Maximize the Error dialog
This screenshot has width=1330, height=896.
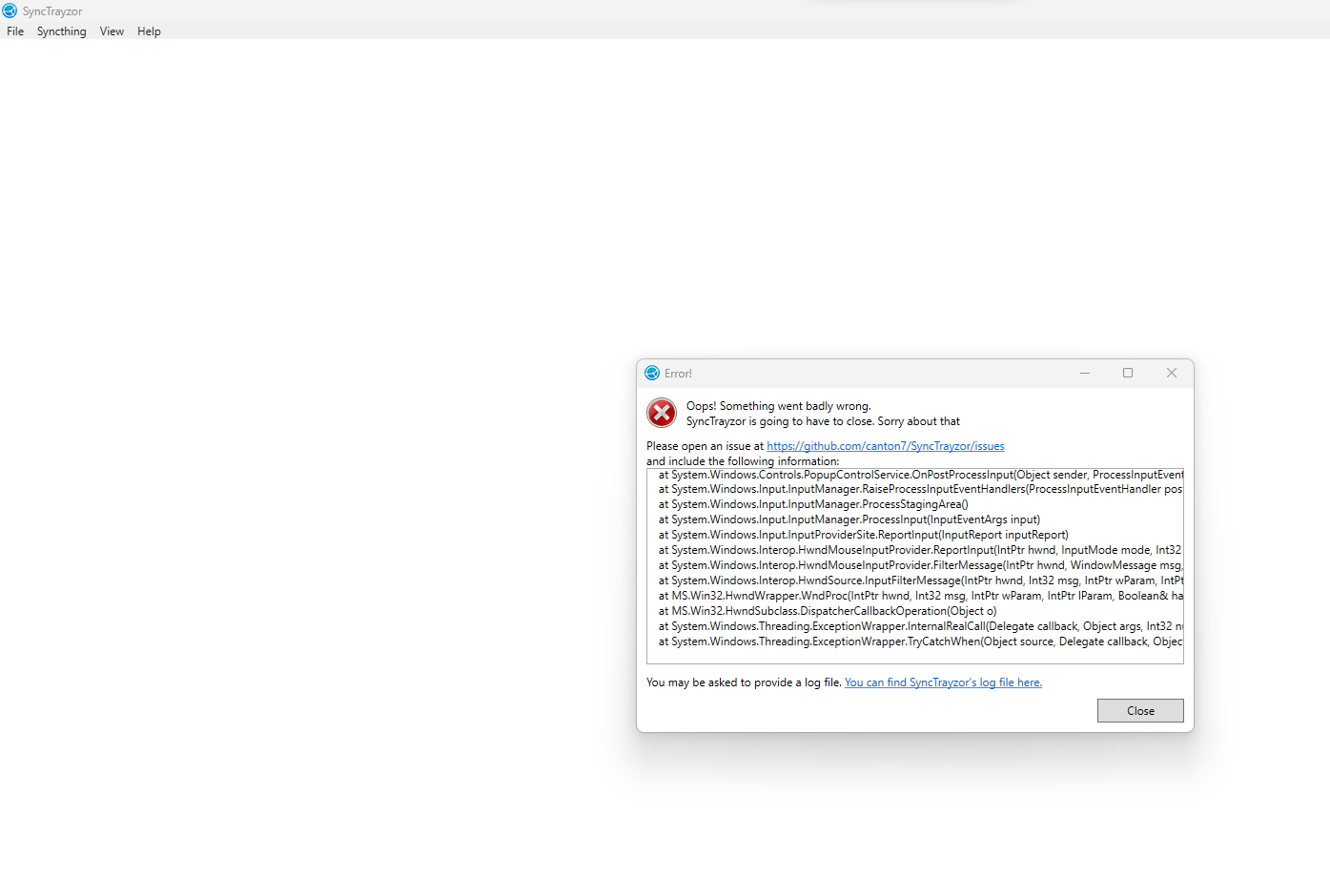pyautogui.click(x=1128, y=373)
